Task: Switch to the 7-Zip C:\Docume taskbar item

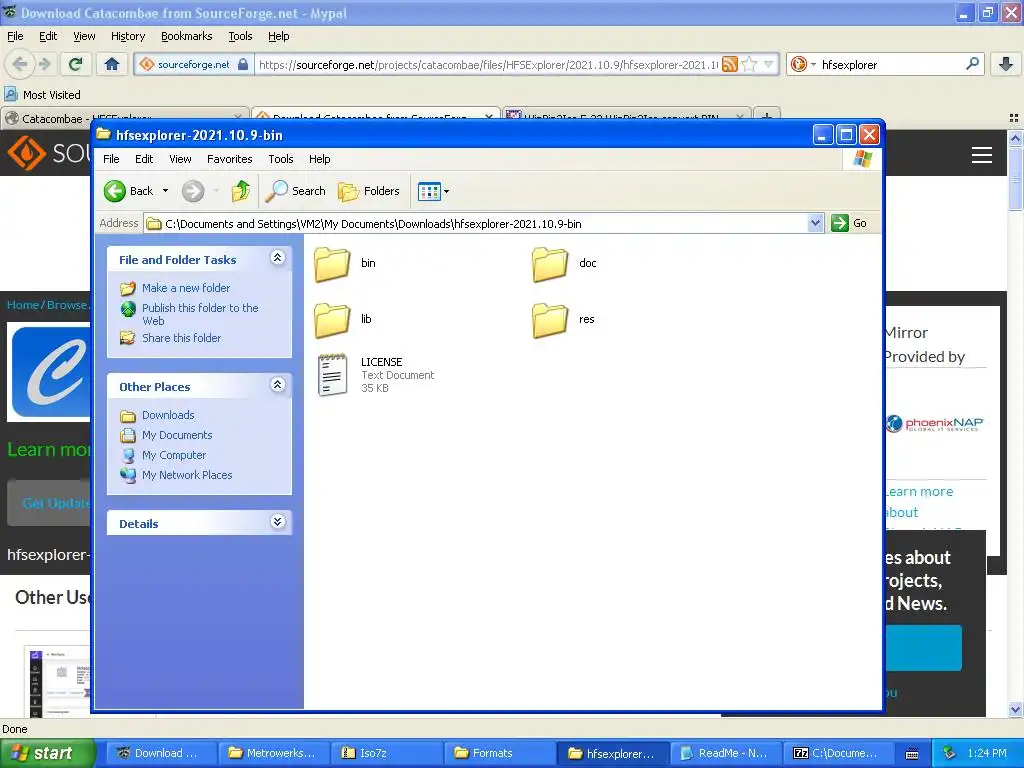Action: [x=839, y=753]
